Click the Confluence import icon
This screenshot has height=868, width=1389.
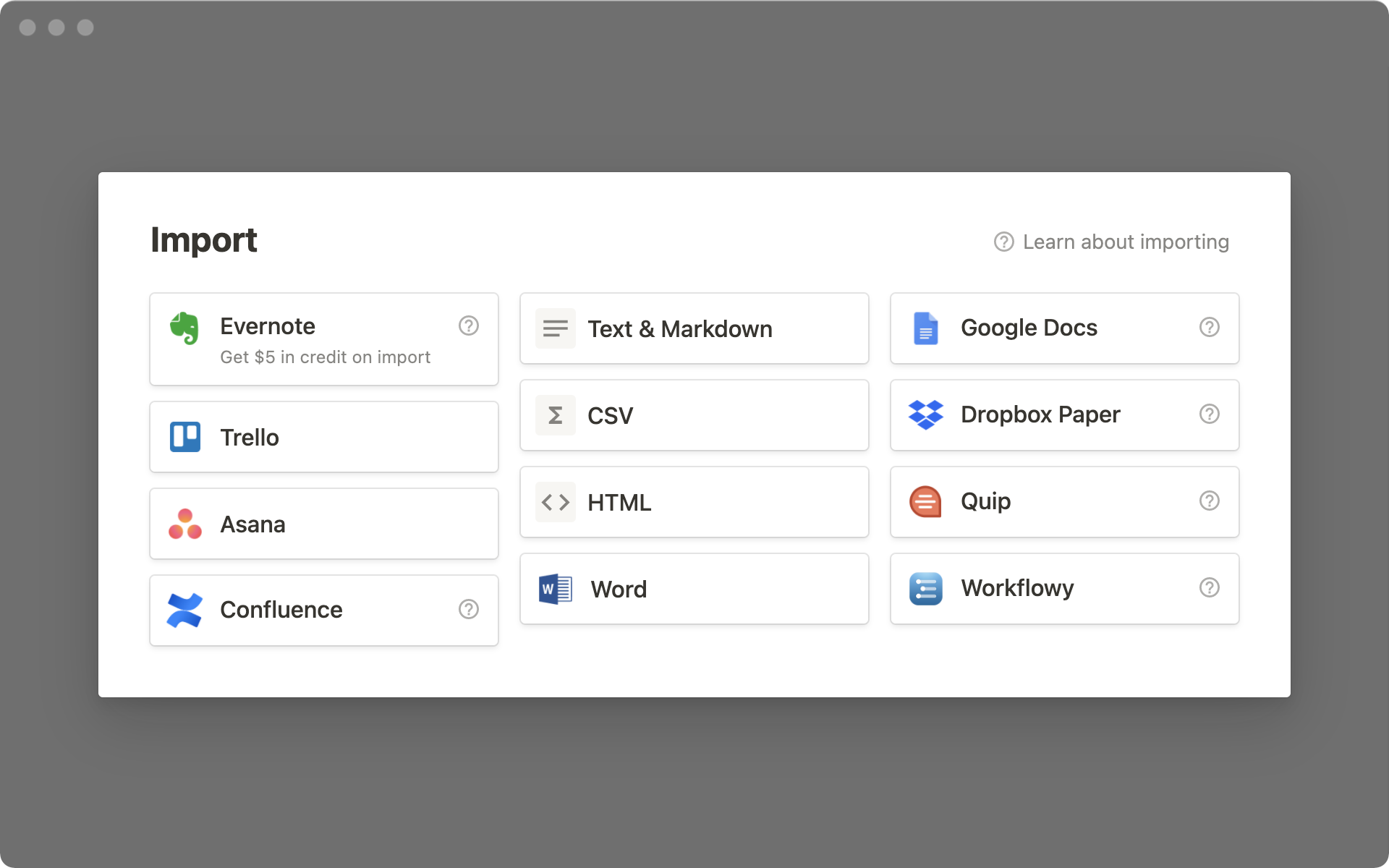coord(184,610)
